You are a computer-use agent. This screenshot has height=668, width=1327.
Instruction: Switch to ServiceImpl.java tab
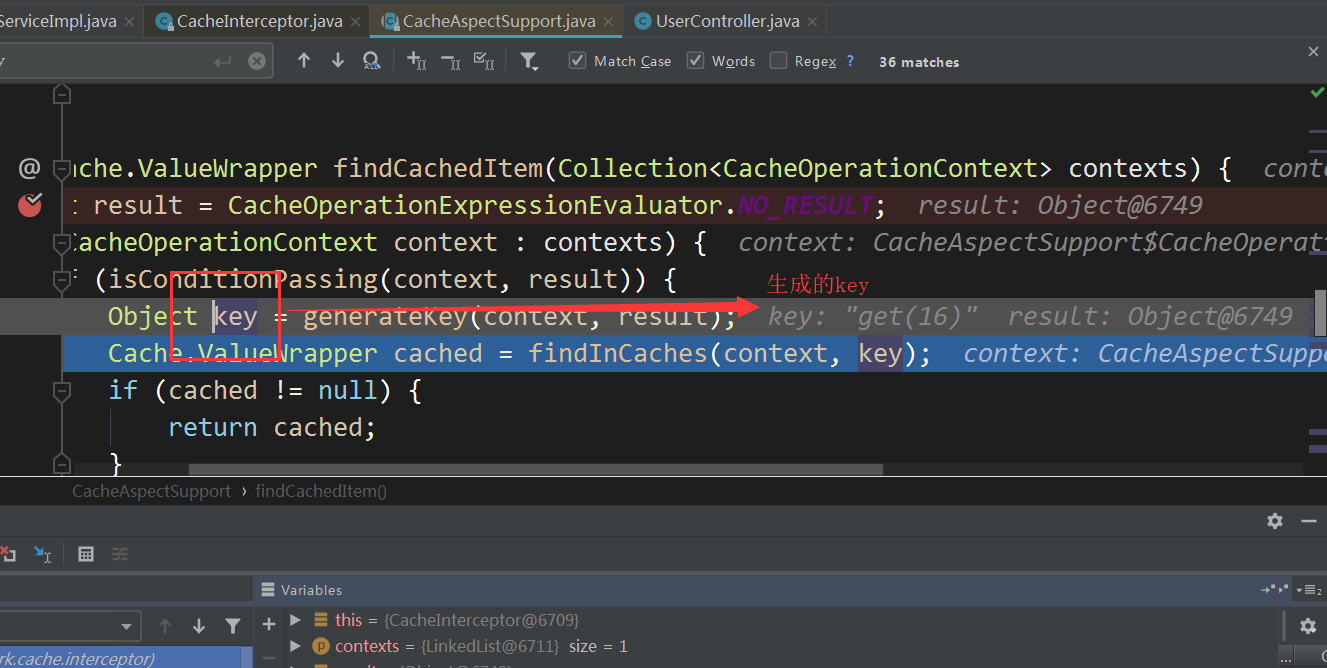point(58,21)
